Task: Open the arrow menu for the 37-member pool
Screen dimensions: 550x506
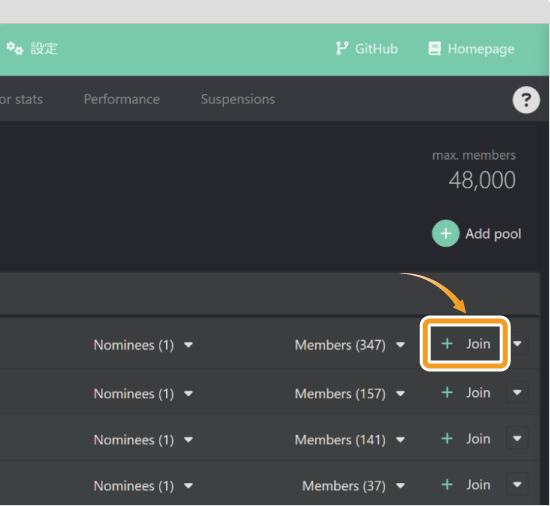Action: pos(517,485)
